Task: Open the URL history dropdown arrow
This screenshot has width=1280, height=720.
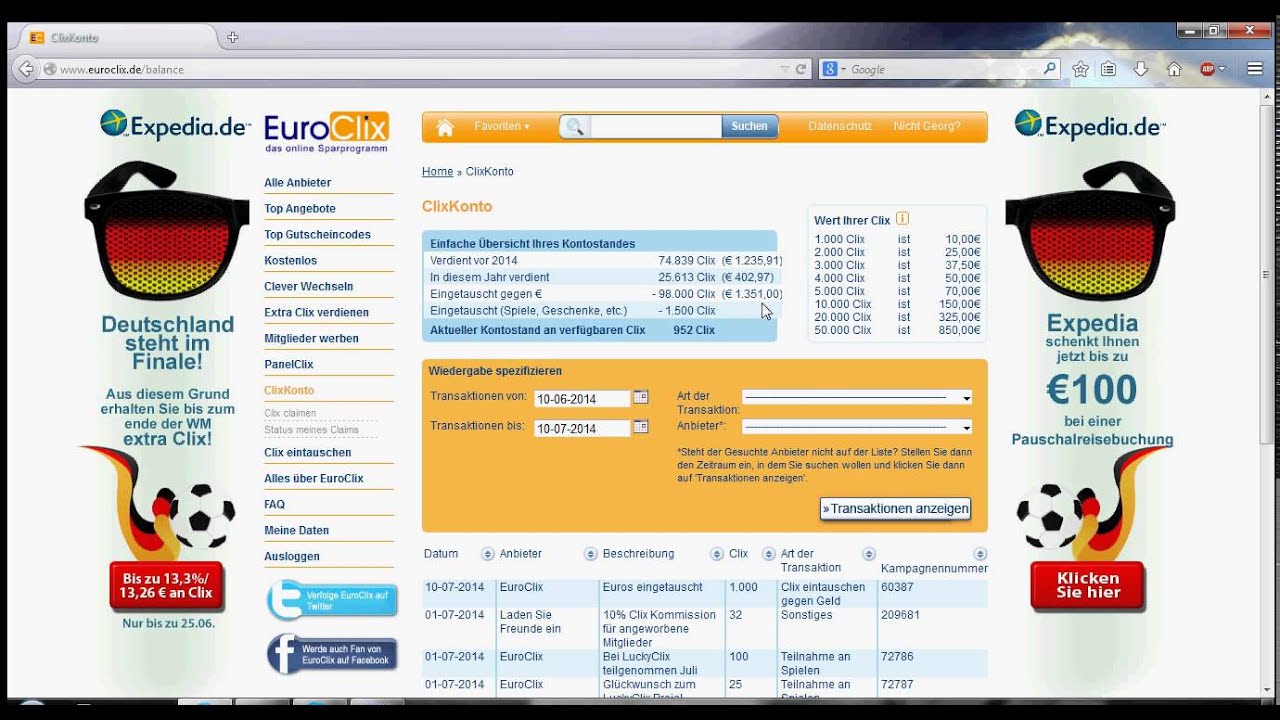Action: coord(785,69)
